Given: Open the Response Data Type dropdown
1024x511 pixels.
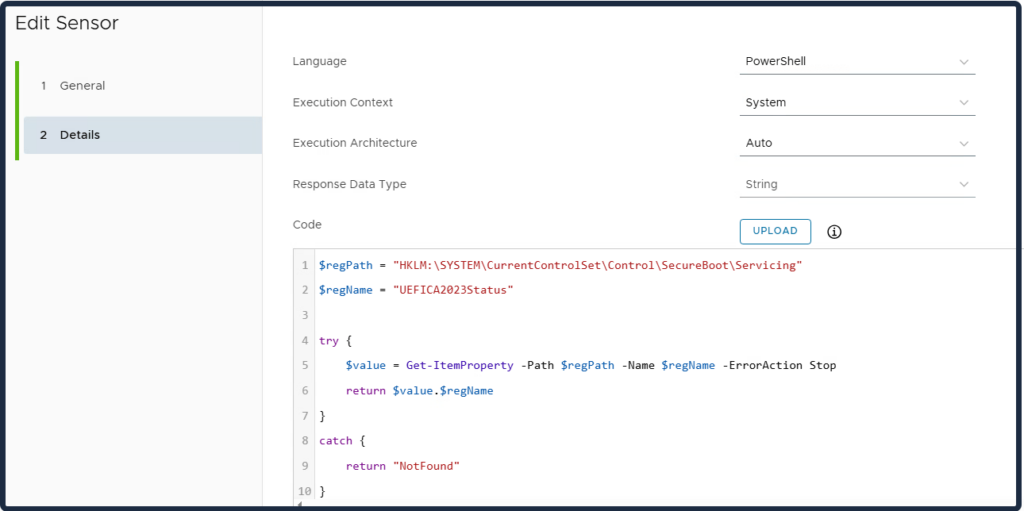Looking at the screenshot, I should pos(857,185).
